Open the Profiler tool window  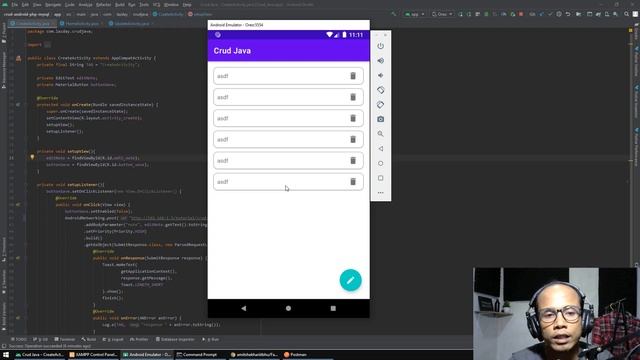(139, 339)
